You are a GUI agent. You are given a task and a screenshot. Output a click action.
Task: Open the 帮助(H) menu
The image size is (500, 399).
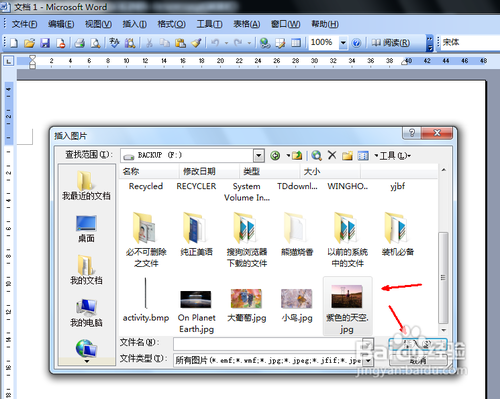pyautogui.click(x=325, y=24)
